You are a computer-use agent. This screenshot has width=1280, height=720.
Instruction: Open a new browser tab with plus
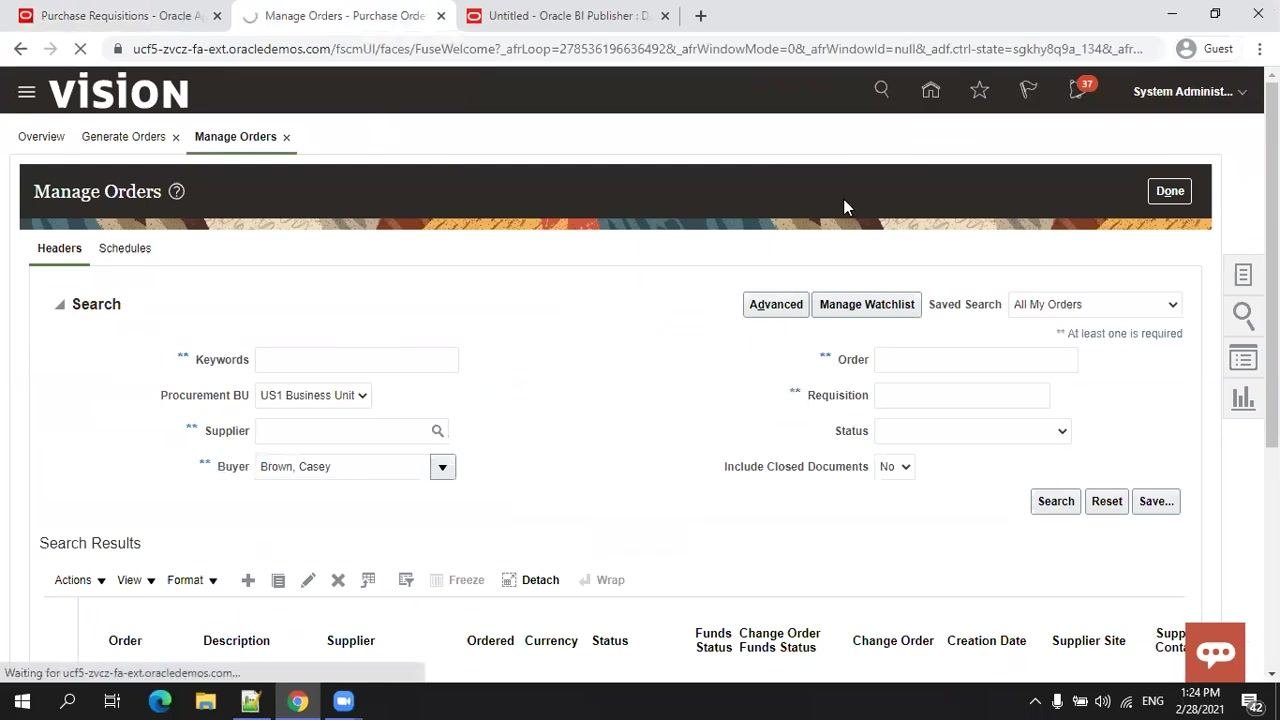coord(700,16)
